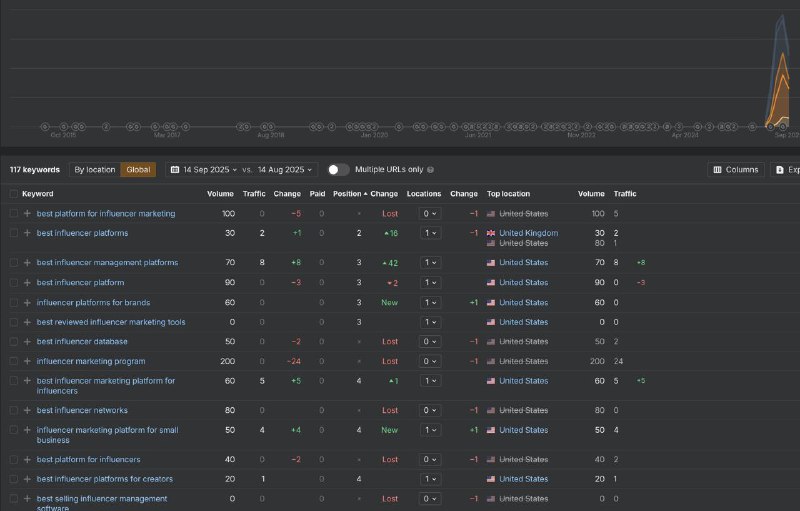Click plus icon next to 'influencer marketing program'
Viewport: 800px width, 511px height.
click(x=27, y=361)
